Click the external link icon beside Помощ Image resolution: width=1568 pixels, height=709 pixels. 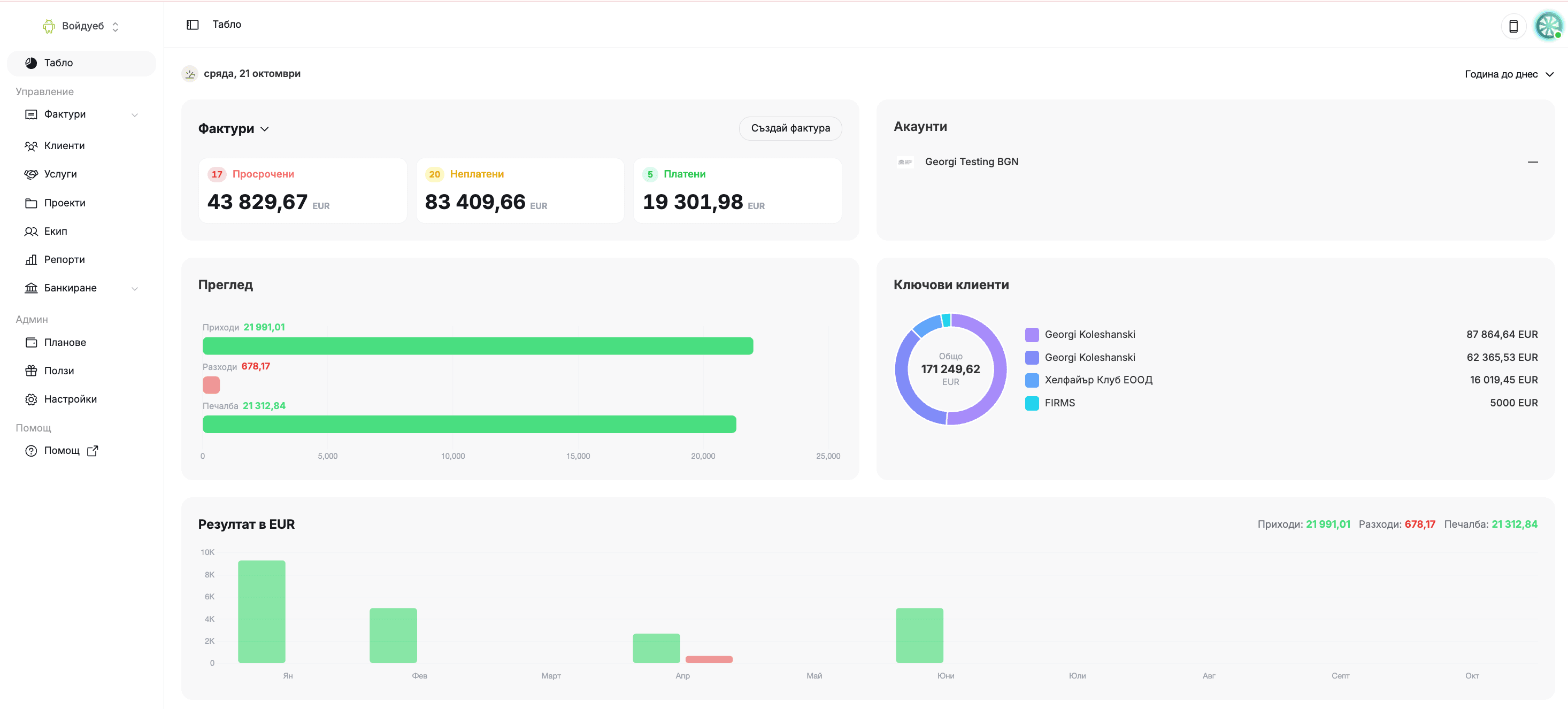(x=93, y=451)
